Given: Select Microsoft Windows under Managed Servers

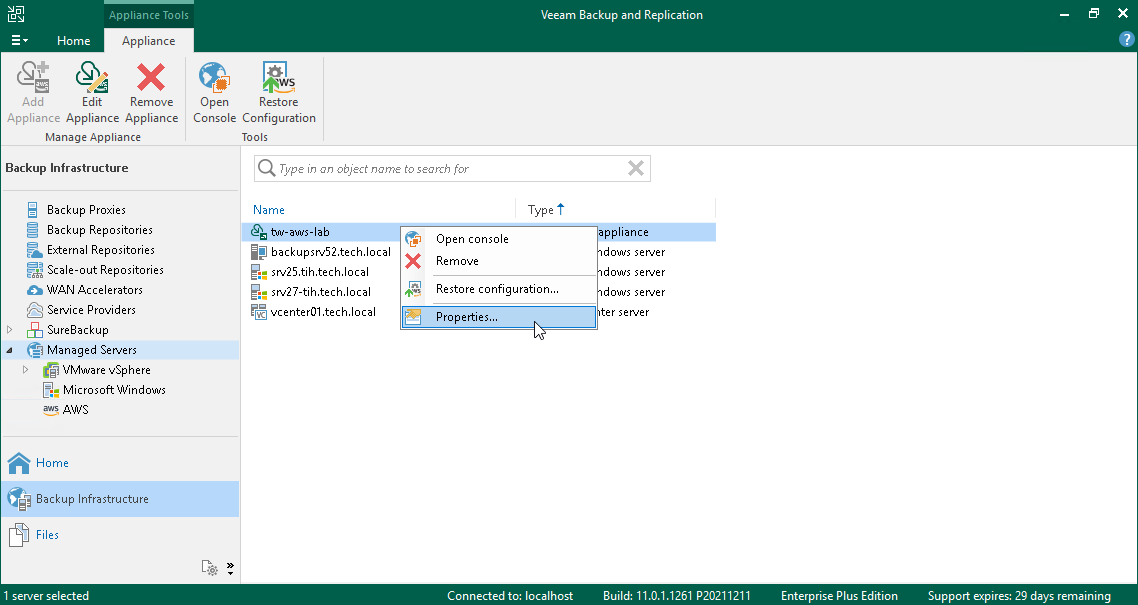Looking at the screenshot, I should pyautogui.click(x=114, y=390).
